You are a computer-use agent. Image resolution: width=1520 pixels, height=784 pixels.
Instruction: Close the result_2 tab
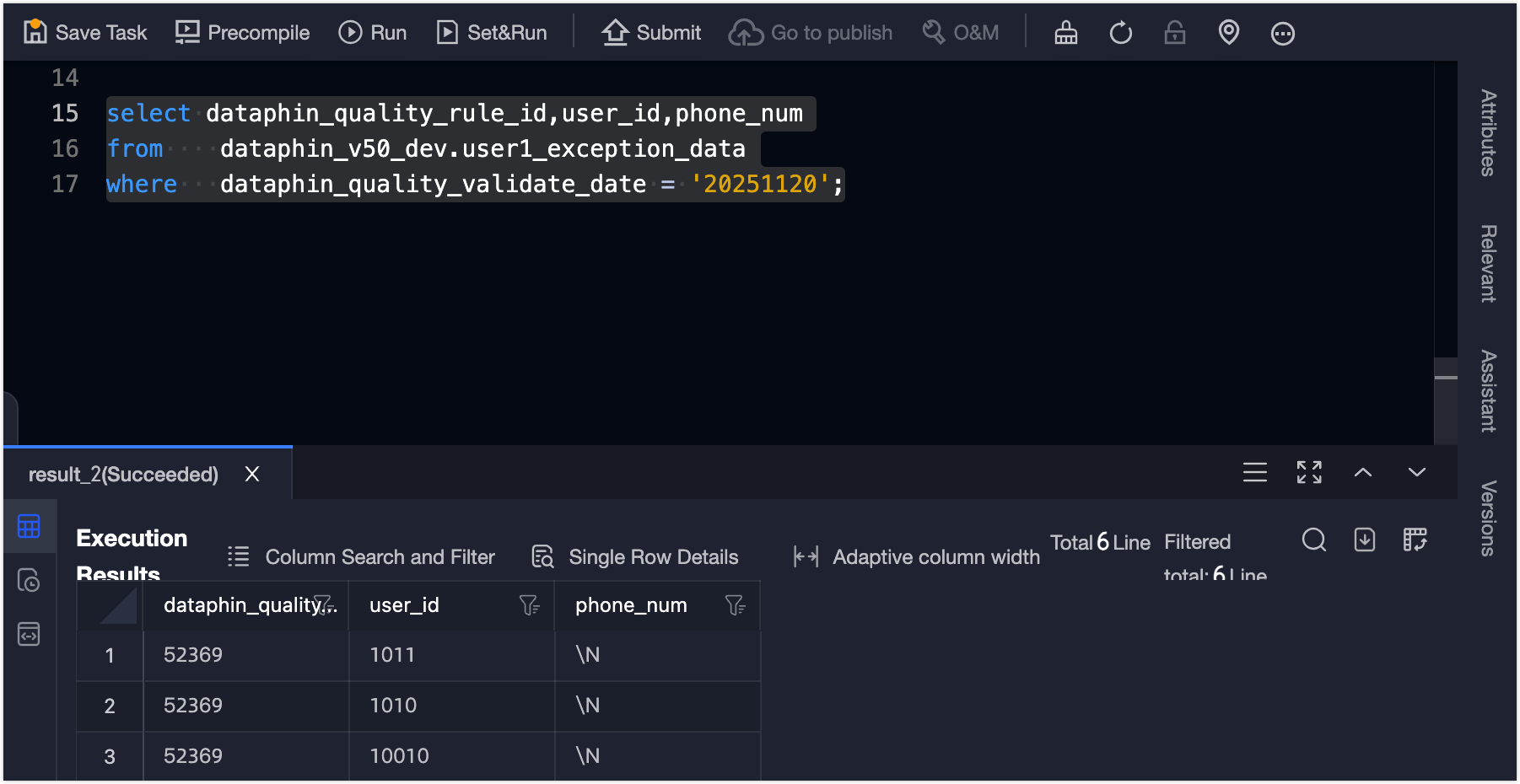coord(252,475)
